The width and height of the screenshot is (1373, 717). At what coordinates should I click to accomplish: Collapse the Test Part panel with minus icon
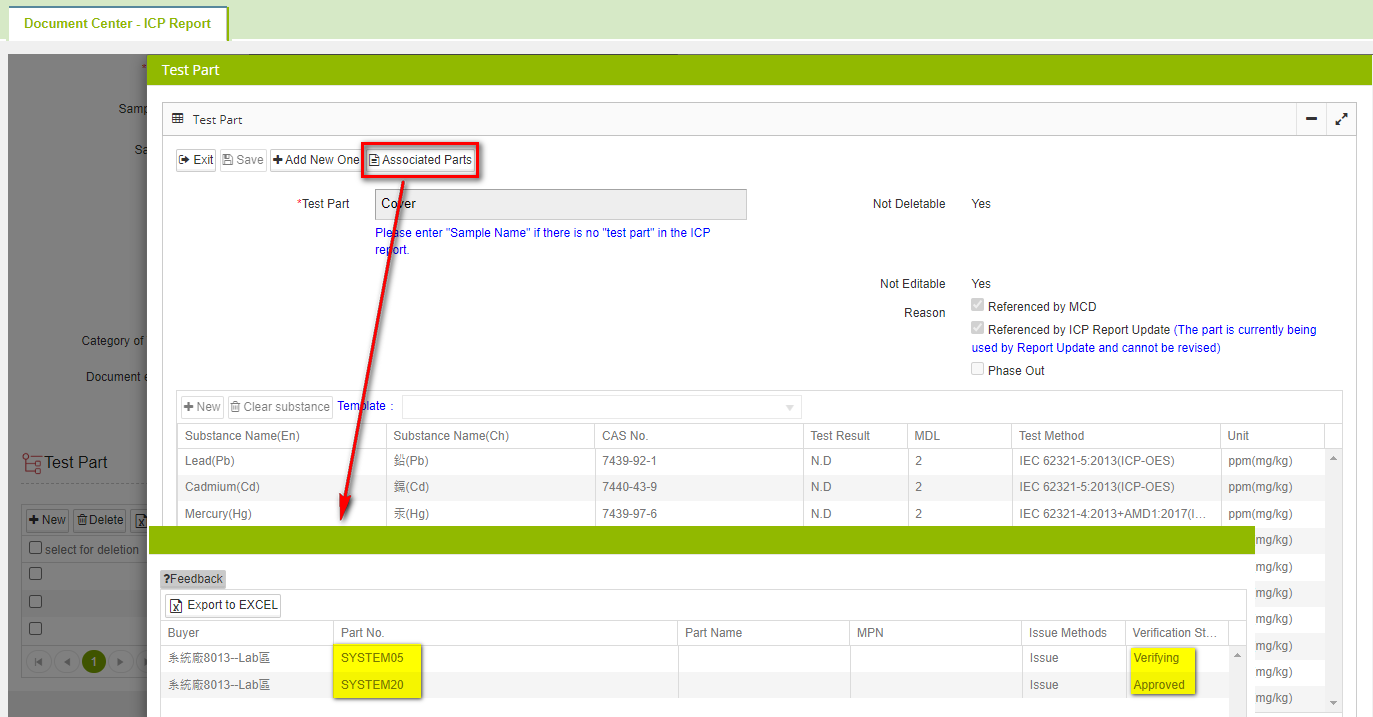click(x=1311, y=119)
